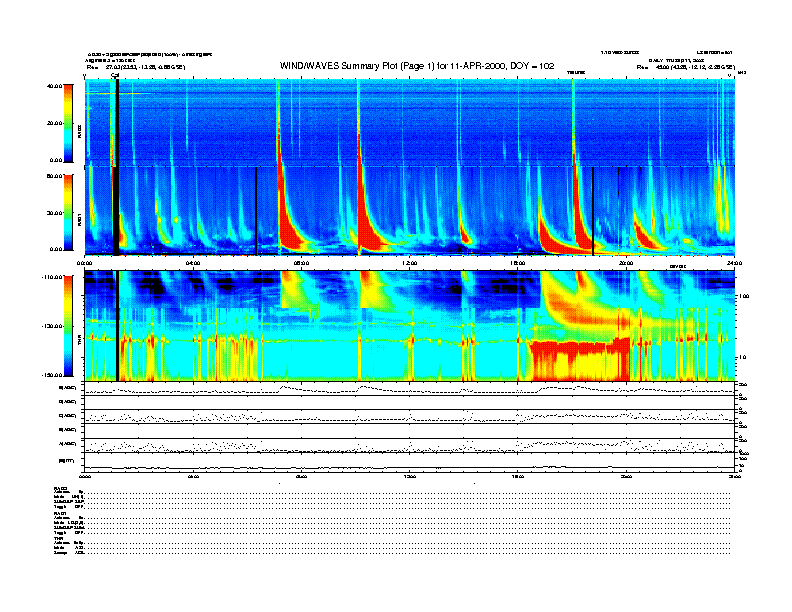The height and width of the screenshot is (612, 792).
Task: Click the 24:00 label at RAD1 axis end
Action: click(x=735, y=262)
